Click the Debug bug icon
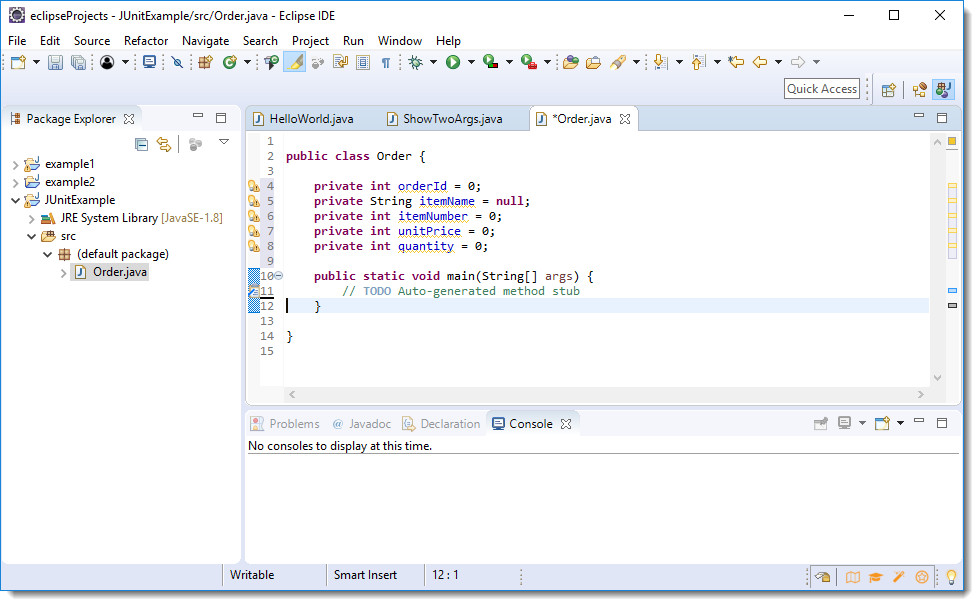The image size is (979, 606). (415, 62)
